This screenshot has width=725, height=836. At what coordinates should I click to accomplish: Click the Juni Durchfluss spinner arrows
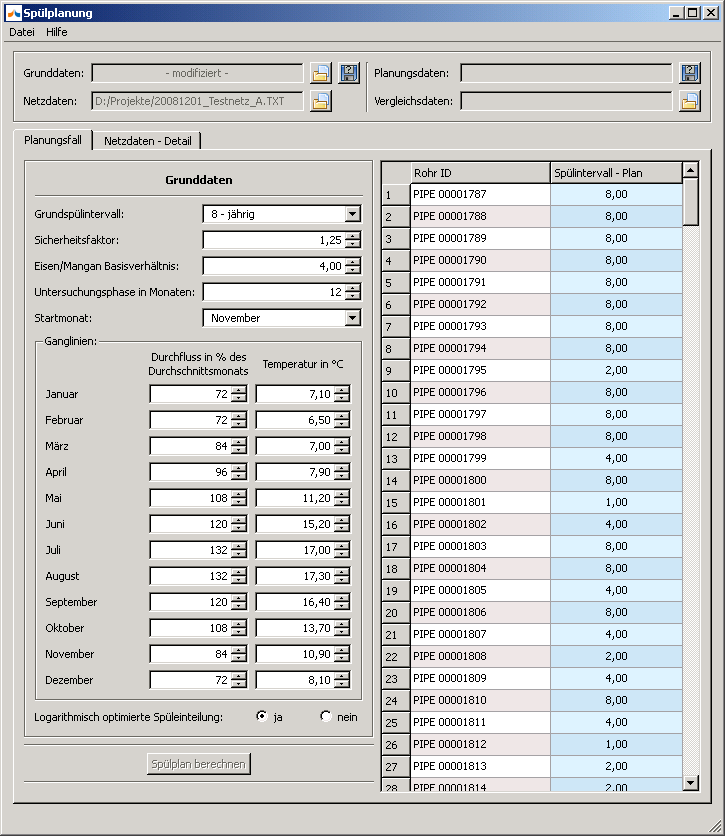(239, 524)
